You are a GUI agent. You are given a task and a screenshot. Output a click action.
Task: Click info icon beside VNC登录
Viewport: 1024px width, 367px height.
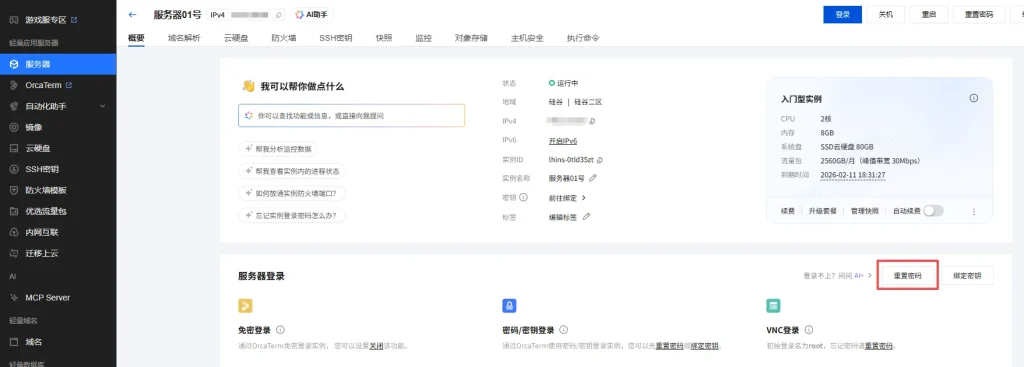coord(809,330)
